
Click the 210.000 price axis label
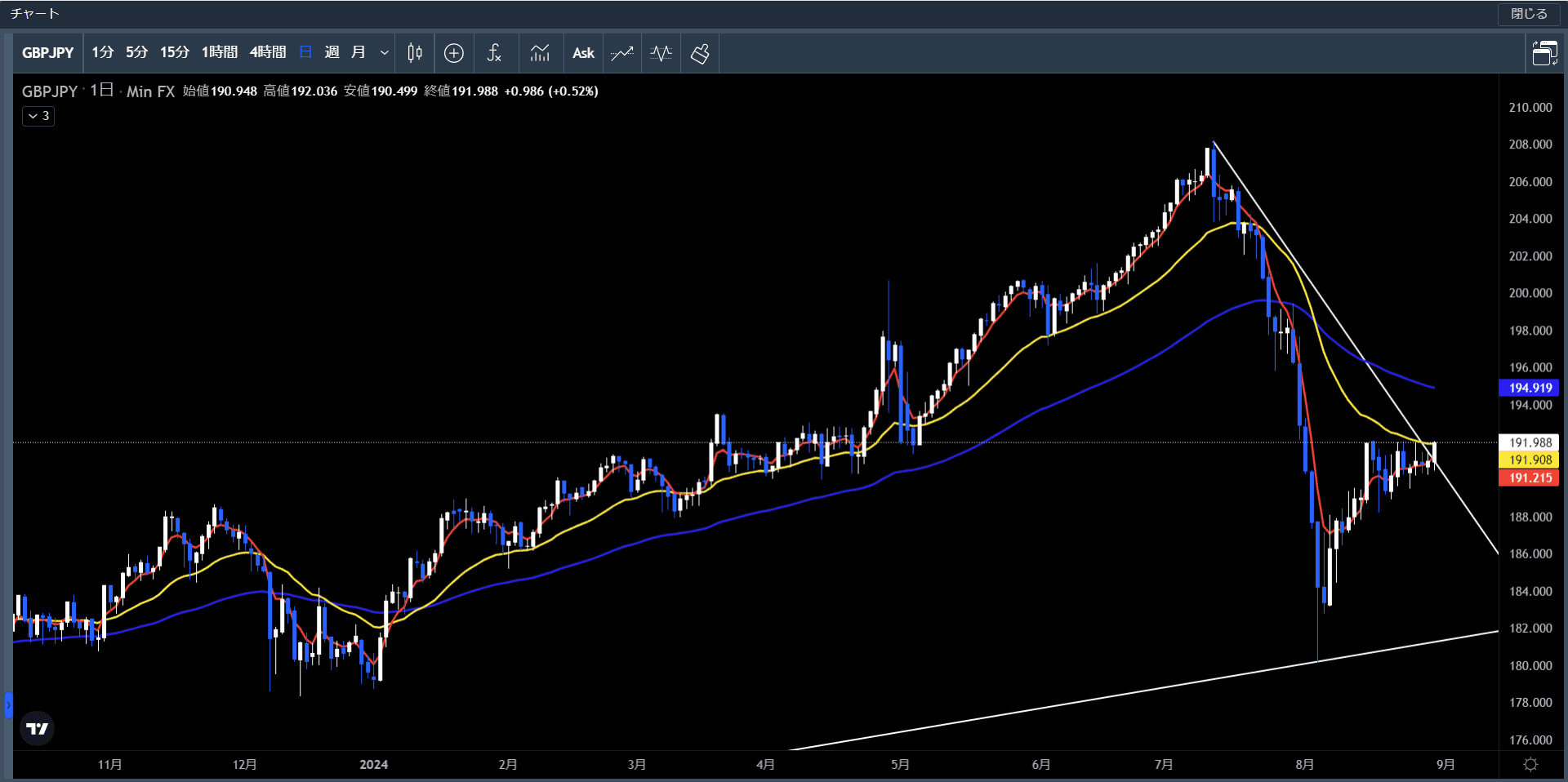[1530, 107]
